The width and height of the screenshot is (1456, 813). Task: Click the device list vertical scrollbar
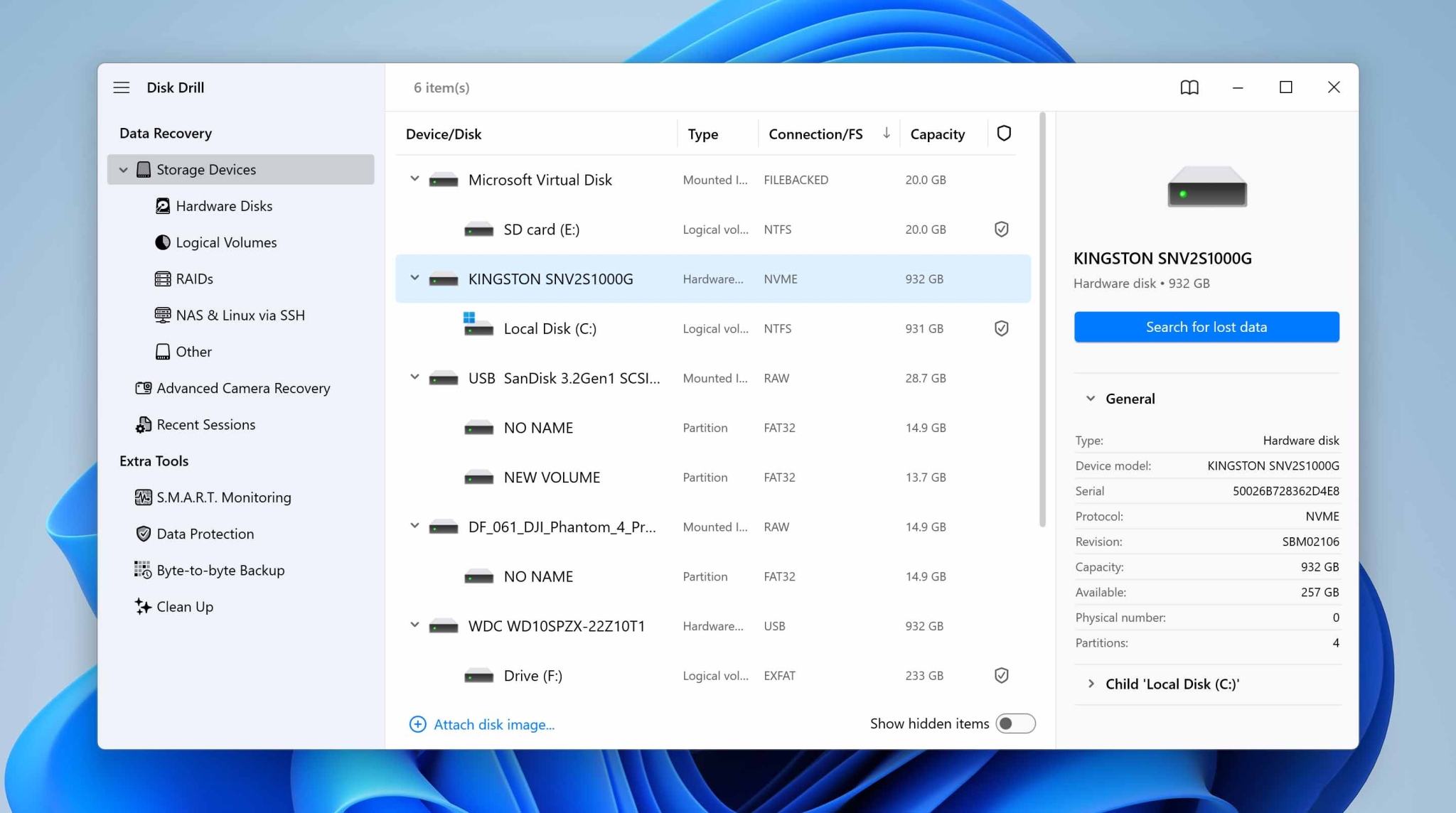(x=1042, y=320)
